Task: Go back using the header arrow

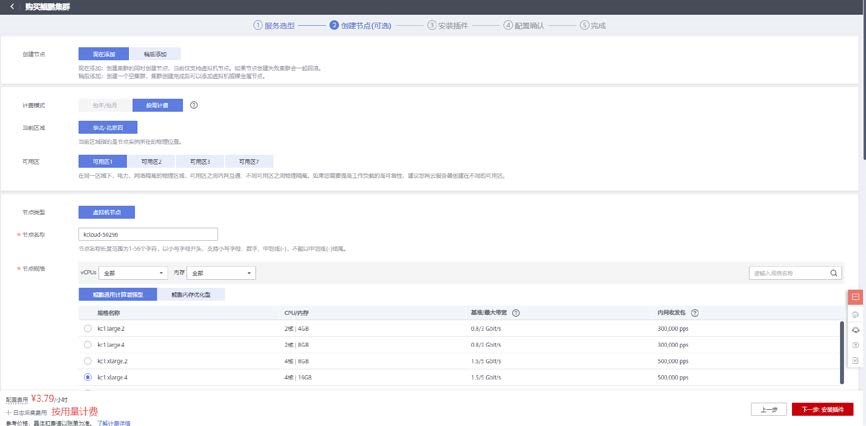Action: [12, 7]
